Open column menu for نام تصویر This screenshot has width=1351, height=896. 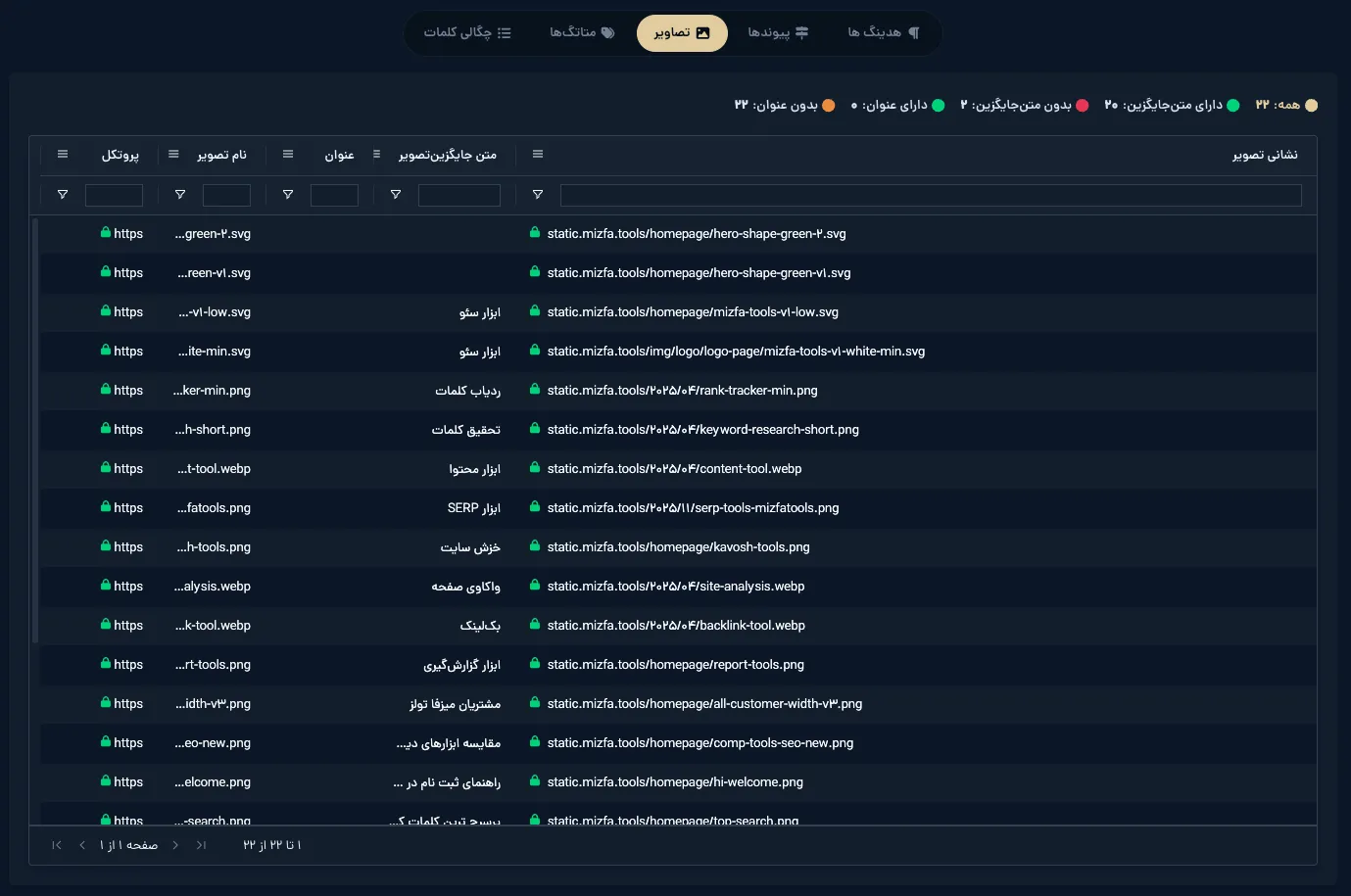173,154
